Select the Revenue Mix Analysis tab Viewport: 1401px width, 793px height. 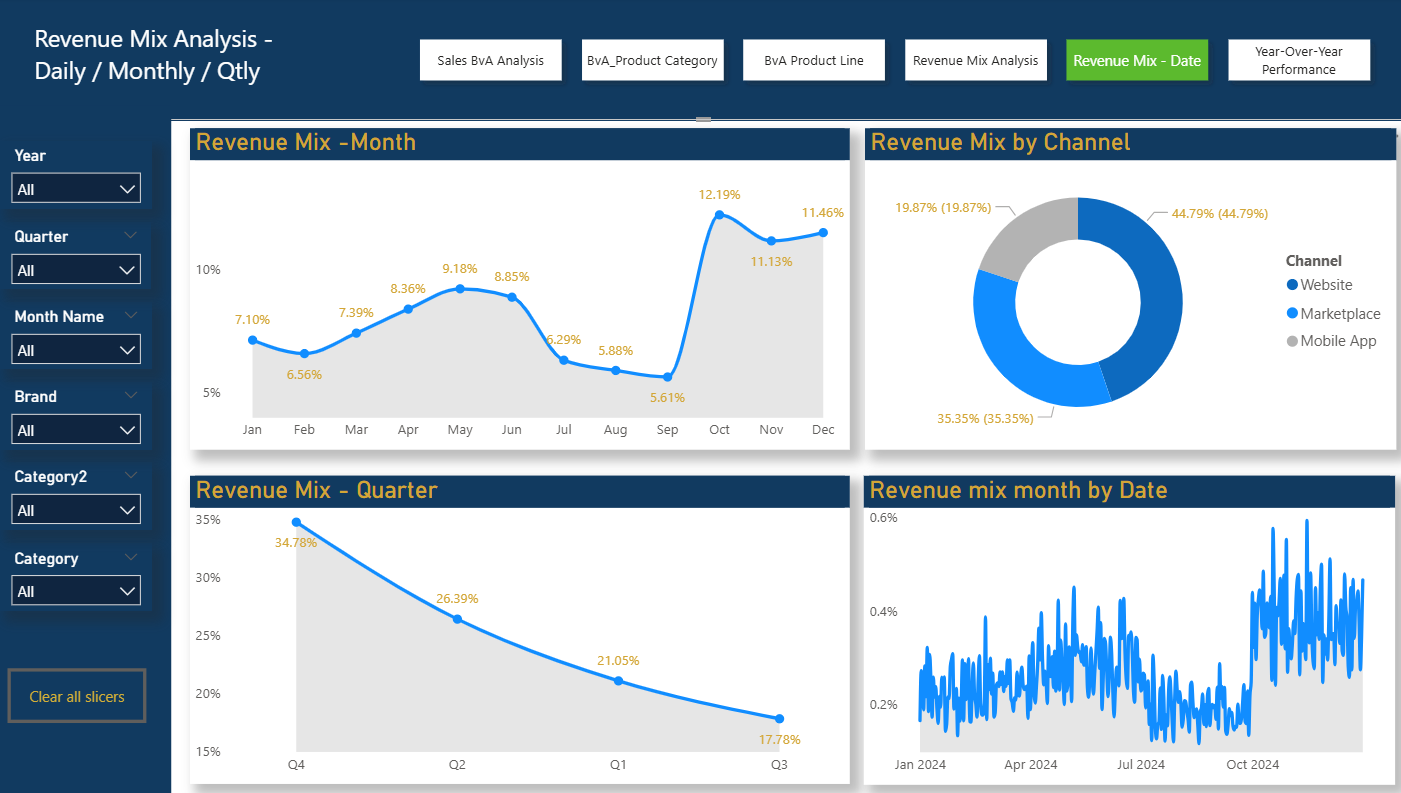tap(975, 59)
